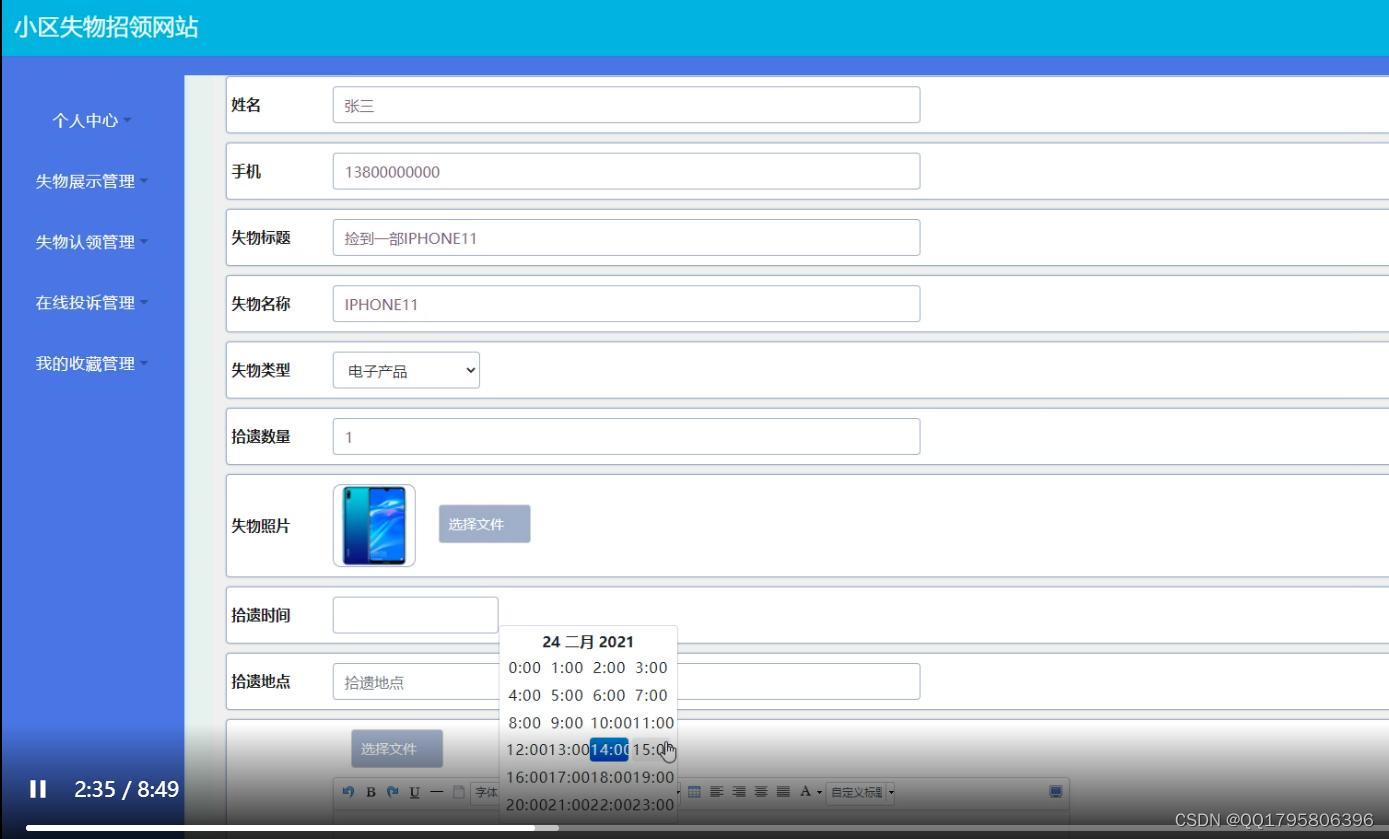Select 13:00 in the time picker
Image resolution: width=1389 pixels, height=839 pixels.
click(569, 750)
